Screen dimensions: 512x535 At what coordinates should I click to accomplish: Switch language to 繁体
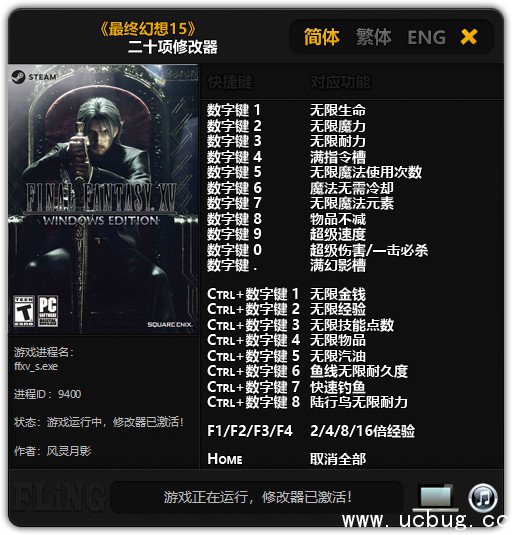point(374,37)
